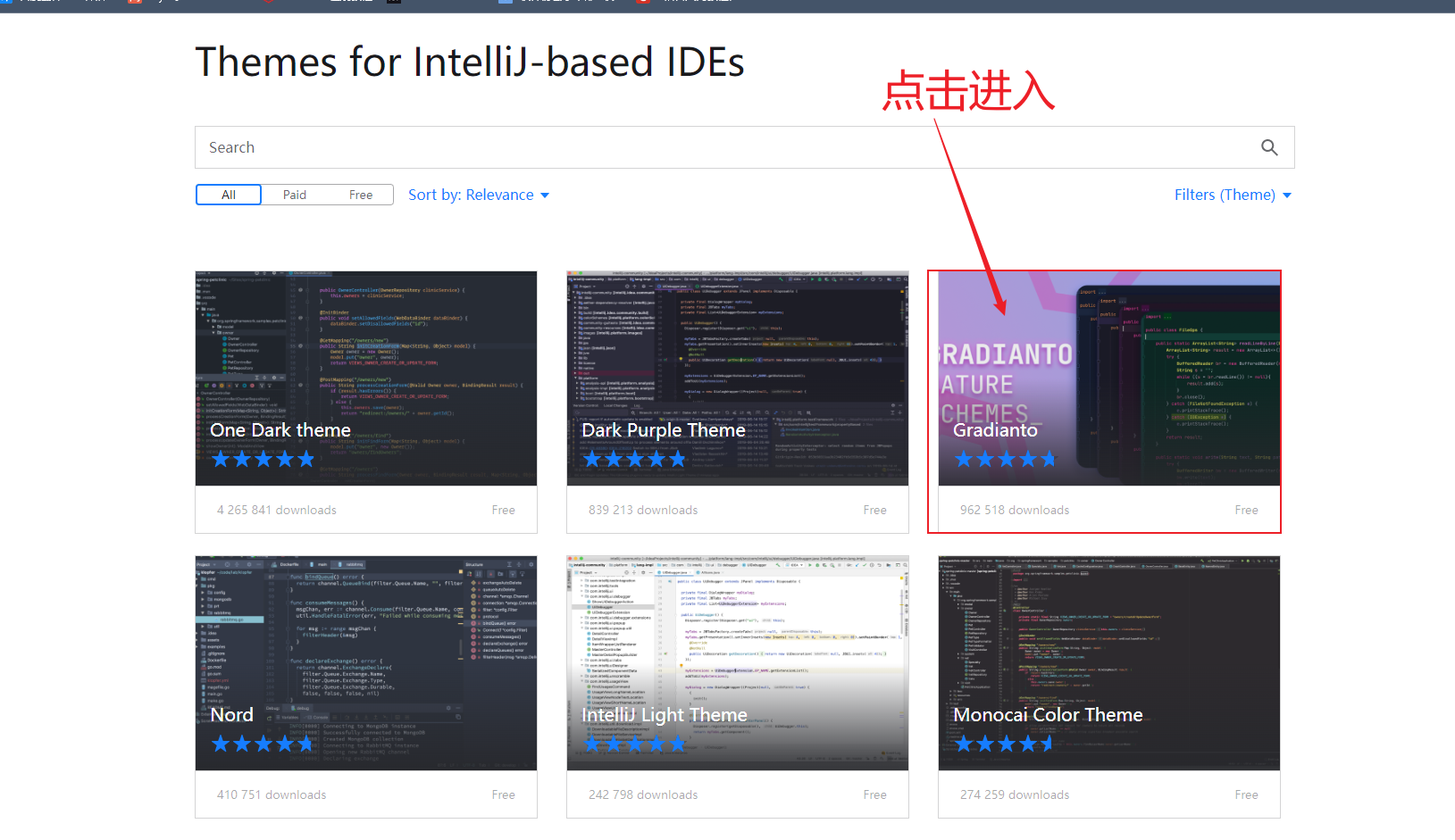Click the Dark Purple Theme title

[x=664, y=430]
